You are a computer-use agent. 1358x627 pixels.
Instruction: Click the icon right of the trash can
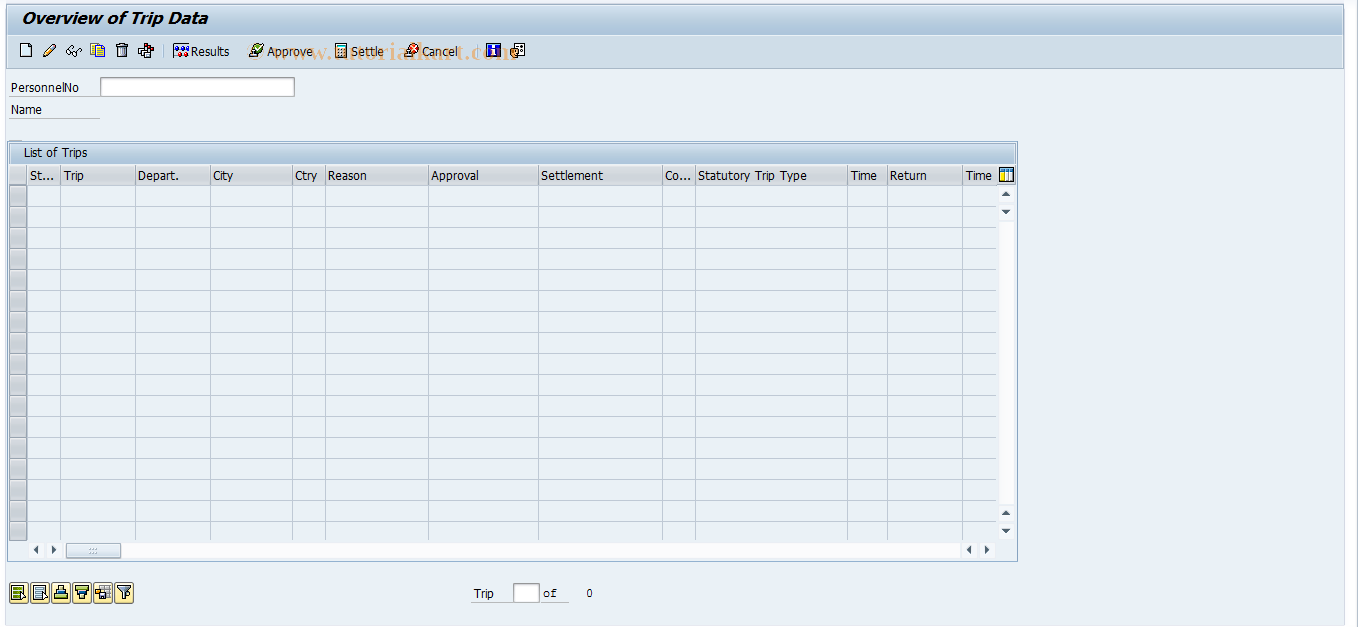[x=146, y=51]
